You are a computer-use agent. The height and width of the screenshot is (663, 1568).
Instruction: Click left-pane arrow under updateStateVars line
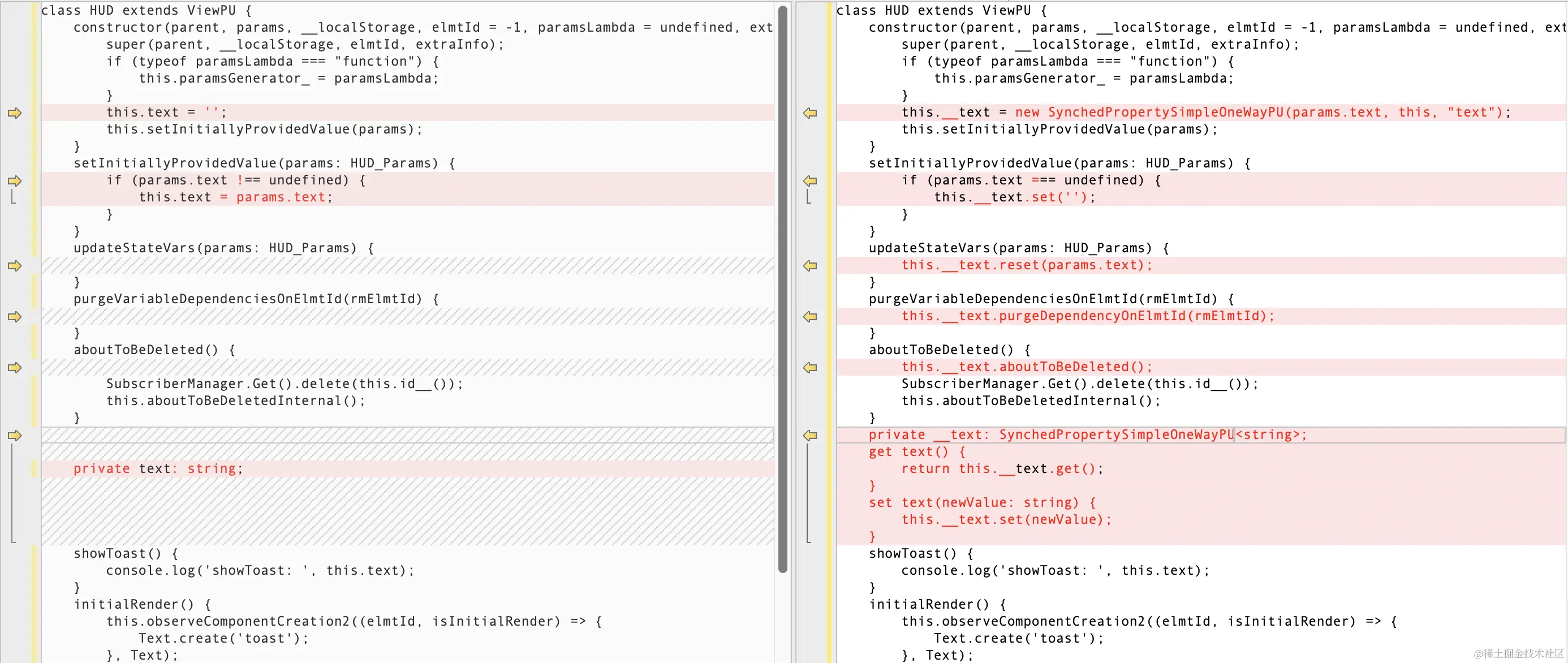15,265
